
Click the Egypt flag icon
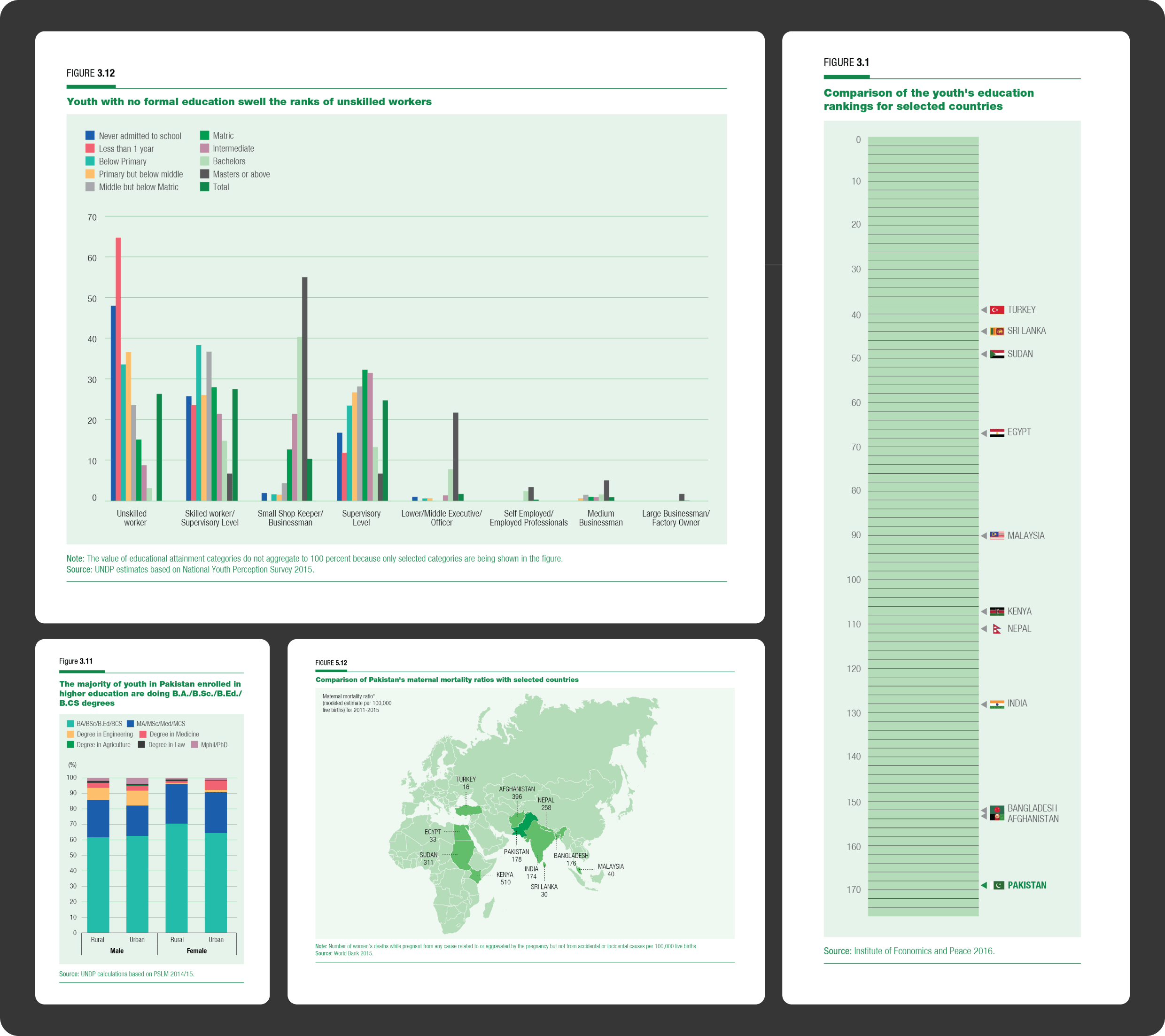pyautogui.click(x=997, y=433)
